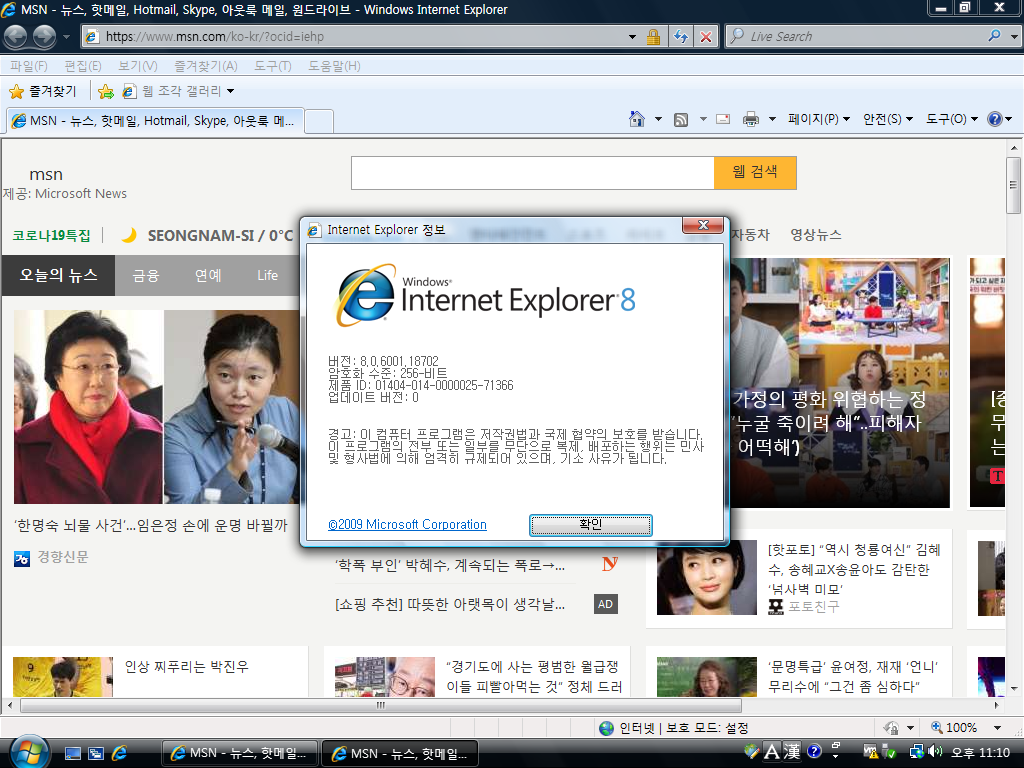
Task: Click the Add to Favorites Bar icon
Action: (106, 91)
